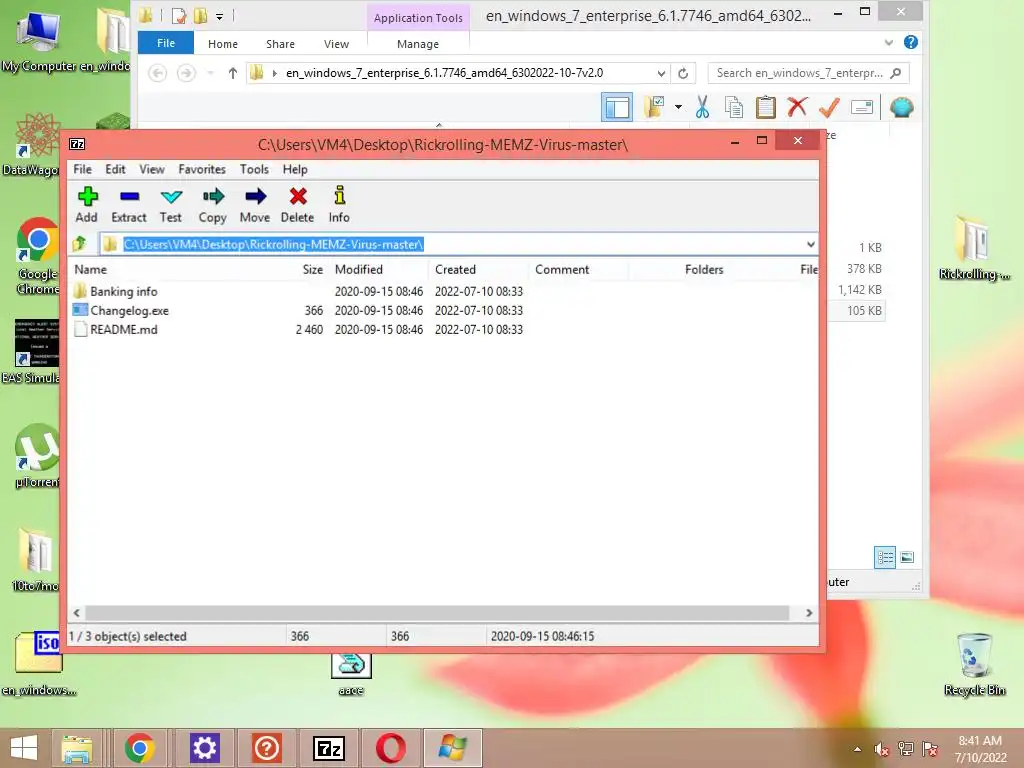Select README.md file row
The width and height of the screenshot is (1024, 768).
pos(298,329)
